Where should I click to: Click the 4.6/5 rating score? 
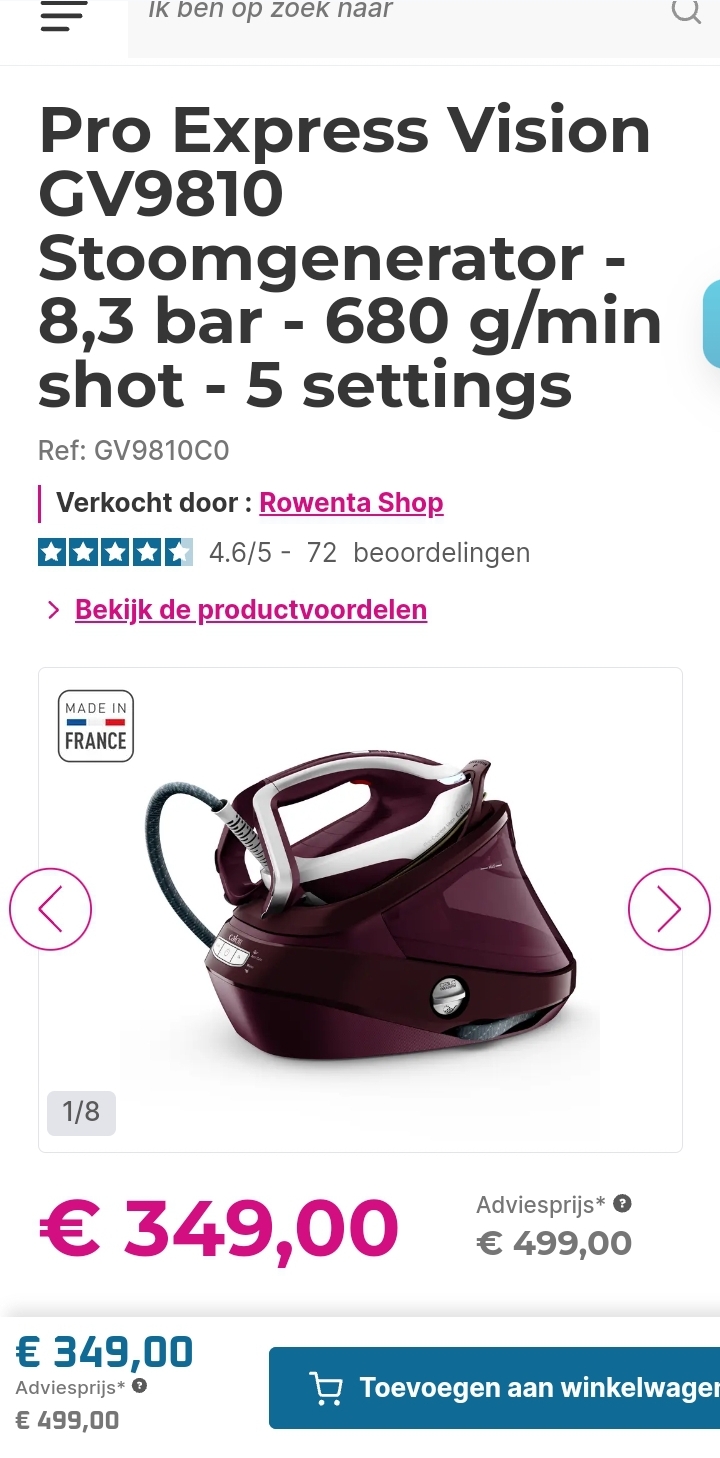240,552
